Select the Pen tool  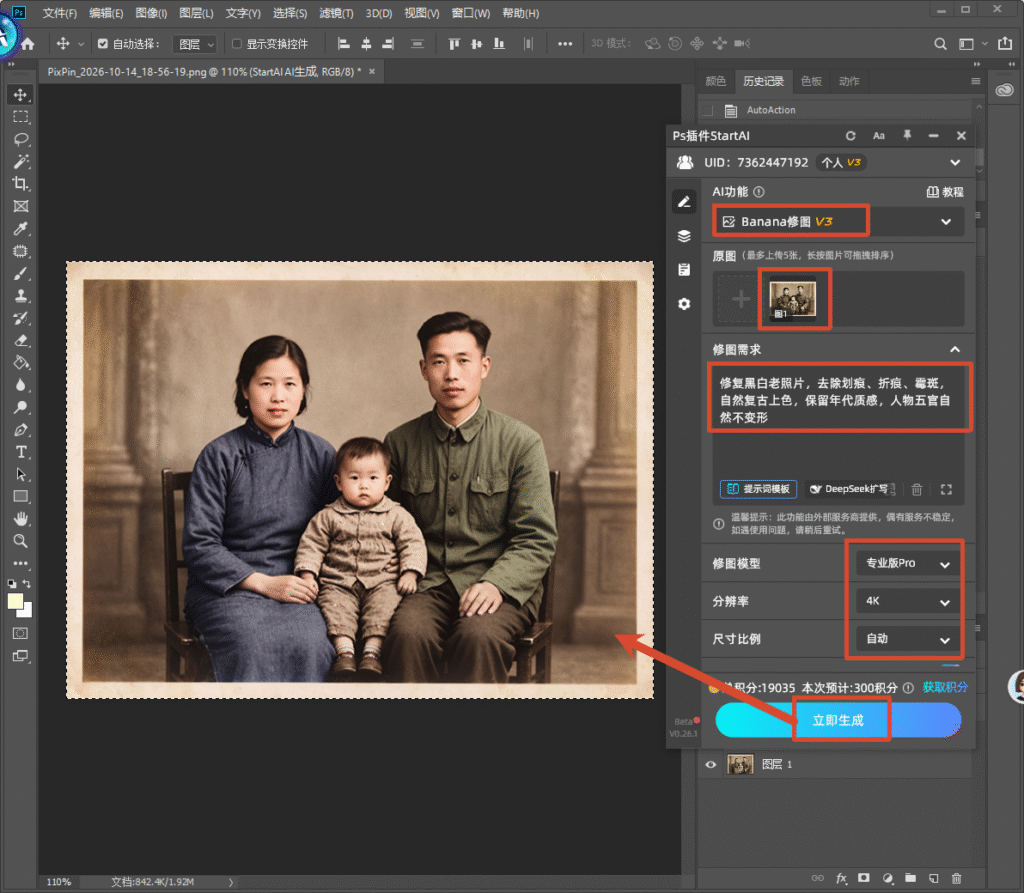coord(20,430)
